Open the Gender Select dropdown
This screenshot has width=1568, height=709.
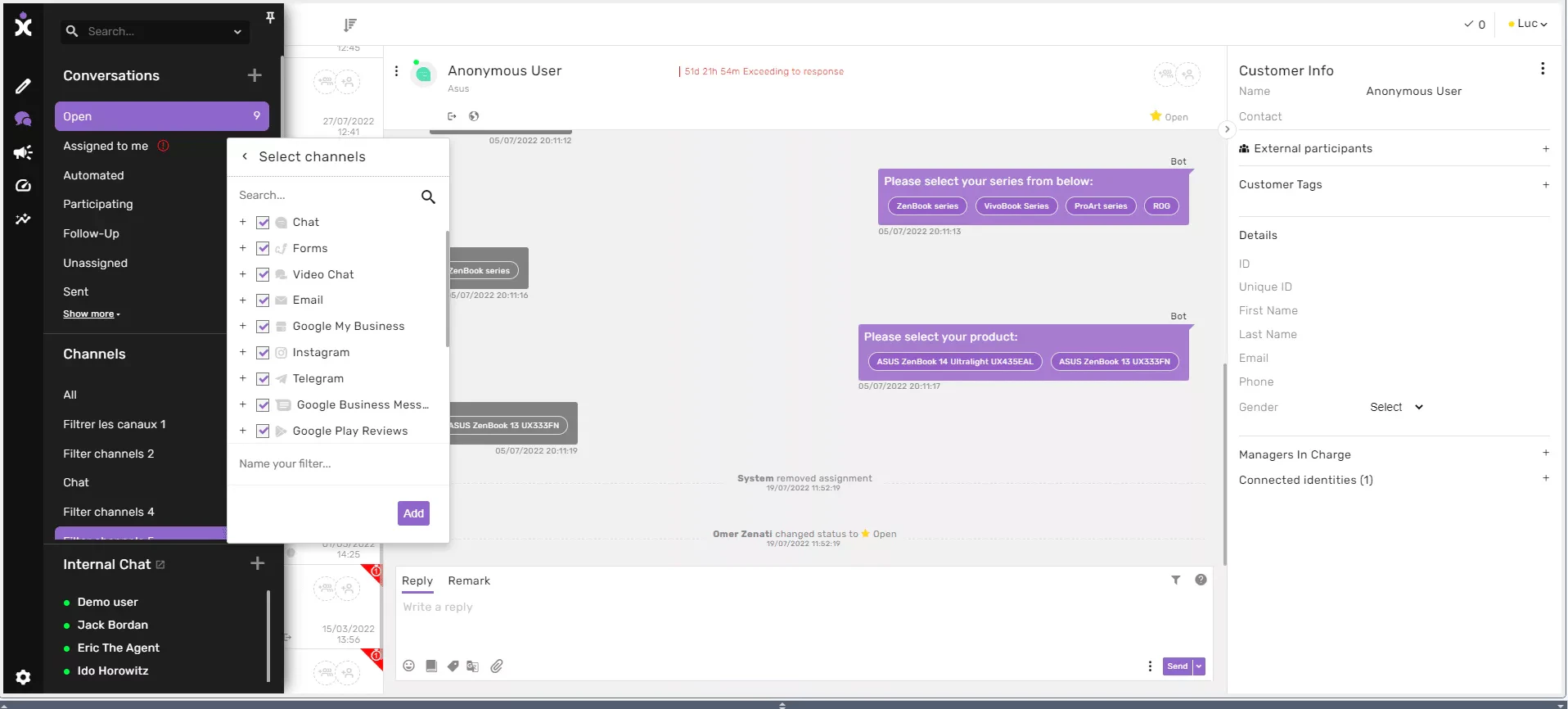point(1396,407)
